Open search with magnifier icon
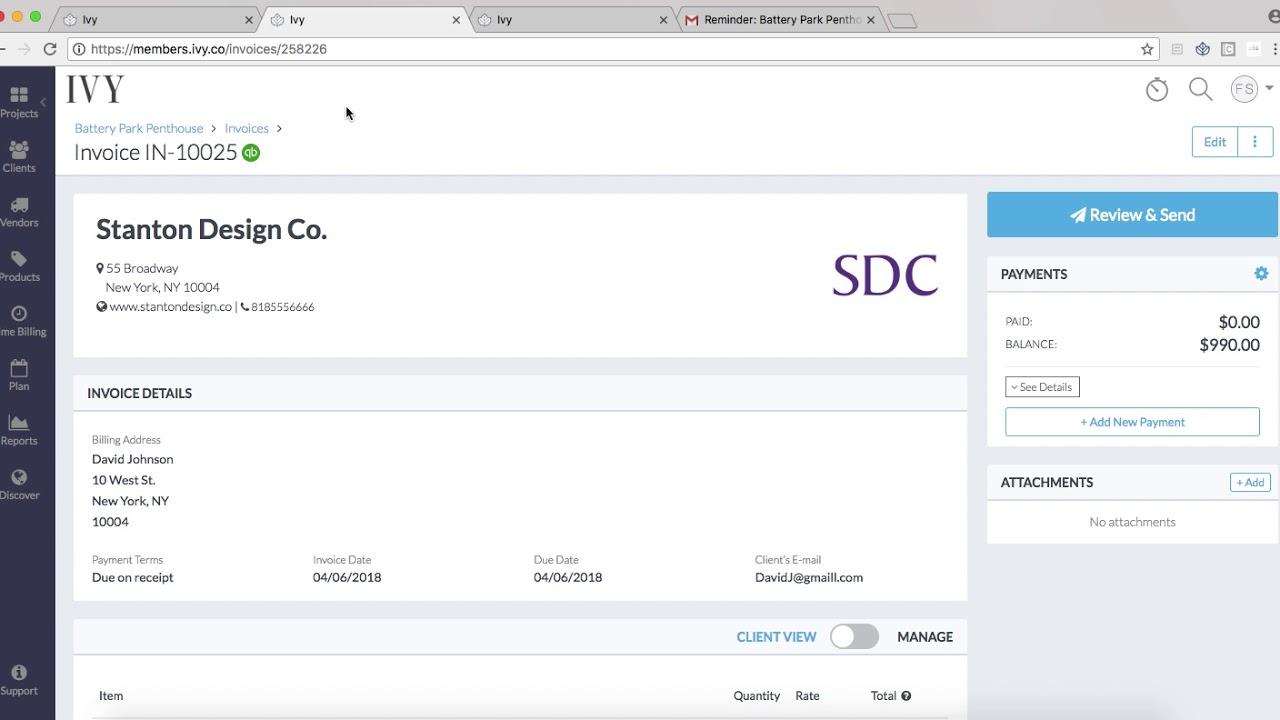The width and height of the screenshot is (1280, 720). pos(1200,89)
